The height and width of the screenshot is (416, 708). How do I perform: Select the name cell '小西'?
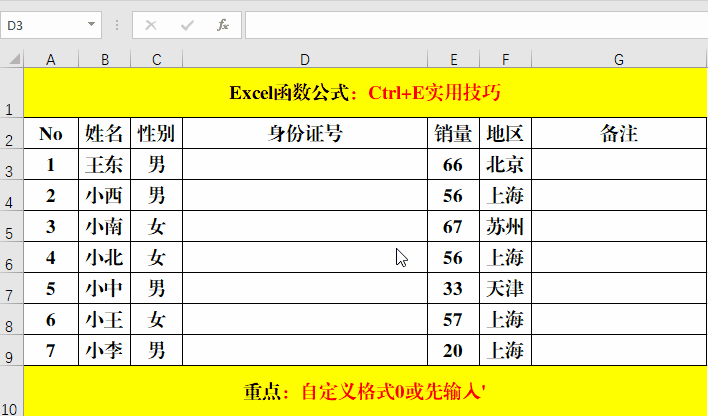point(105,195)
